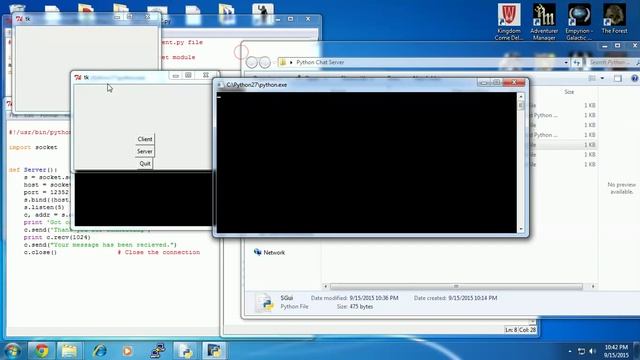Click the SGui Python file icon in details pane
This screenshot has height=360, width=640.
pyautogui.click(x=264, y=302)
